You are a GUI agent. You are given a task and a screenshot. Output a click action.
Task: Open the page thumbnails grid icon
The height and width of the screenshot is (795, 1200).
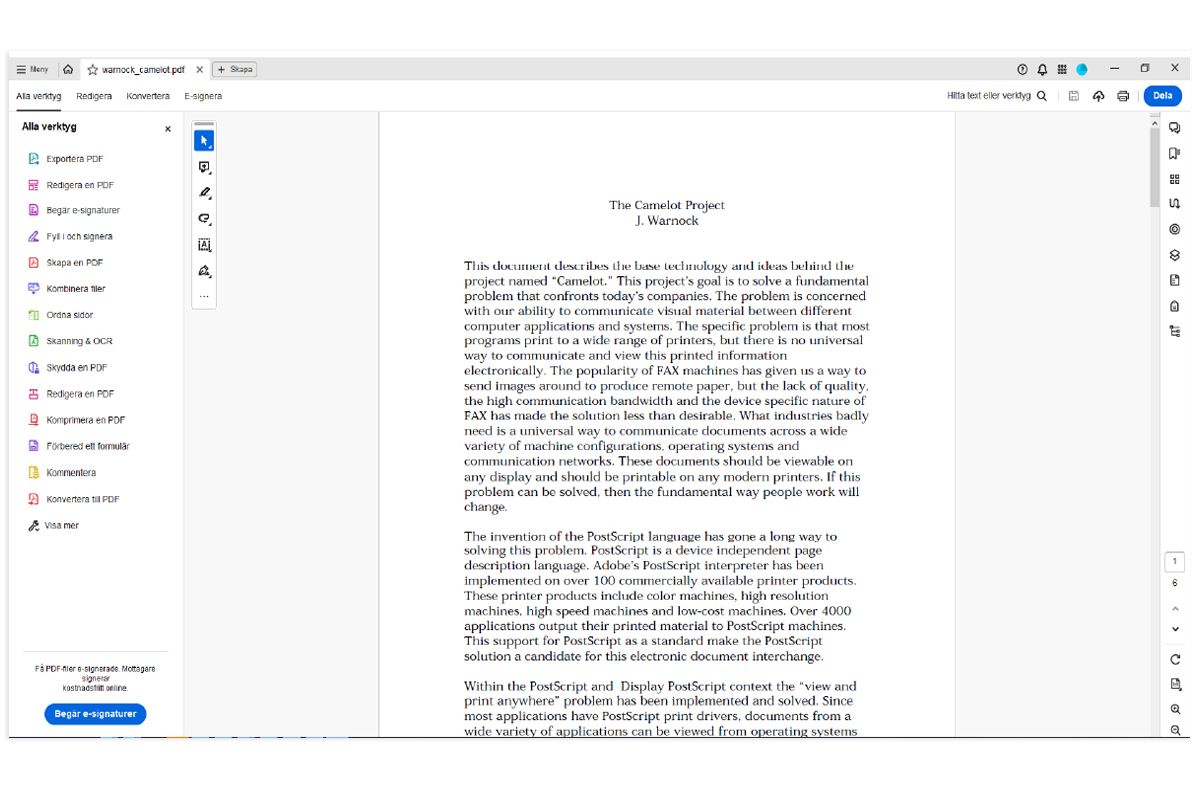[1175, 179]
